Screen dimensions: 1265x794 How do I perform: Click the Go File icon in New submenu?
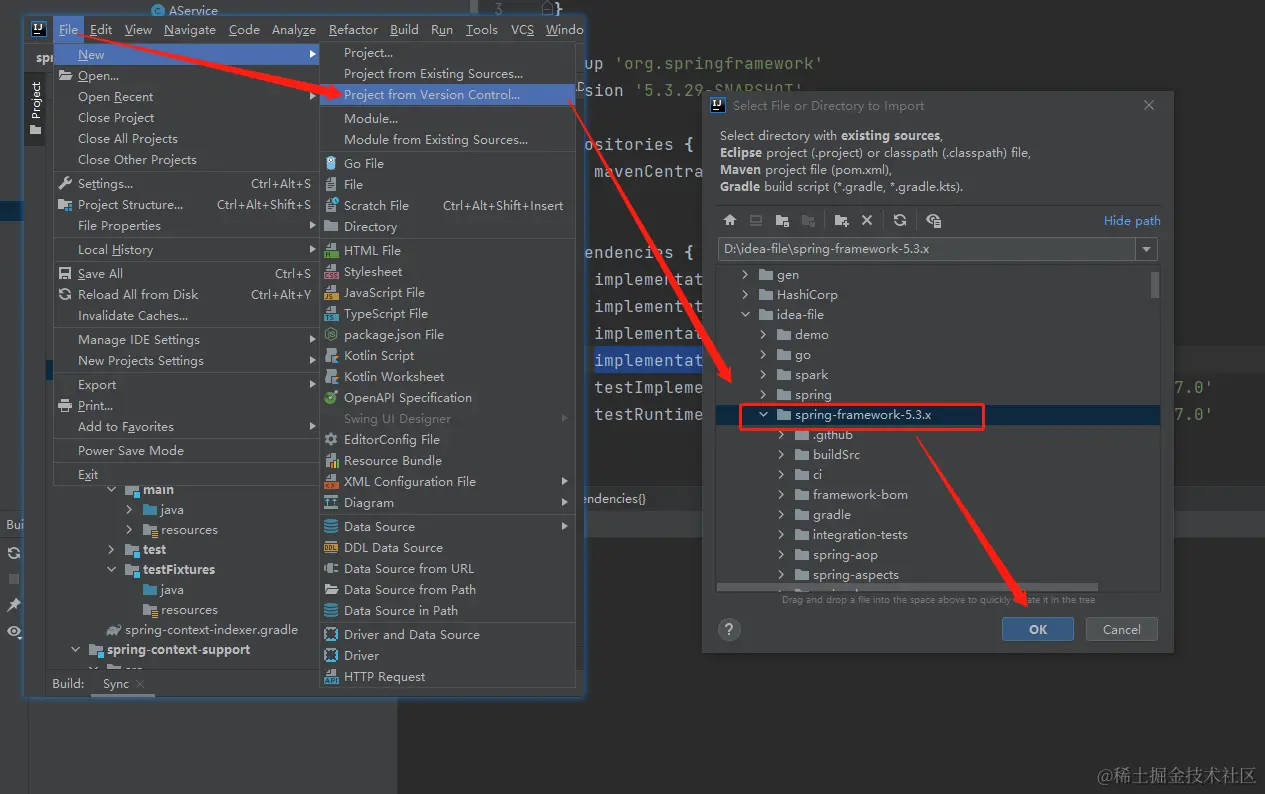[x=331, y=163]
